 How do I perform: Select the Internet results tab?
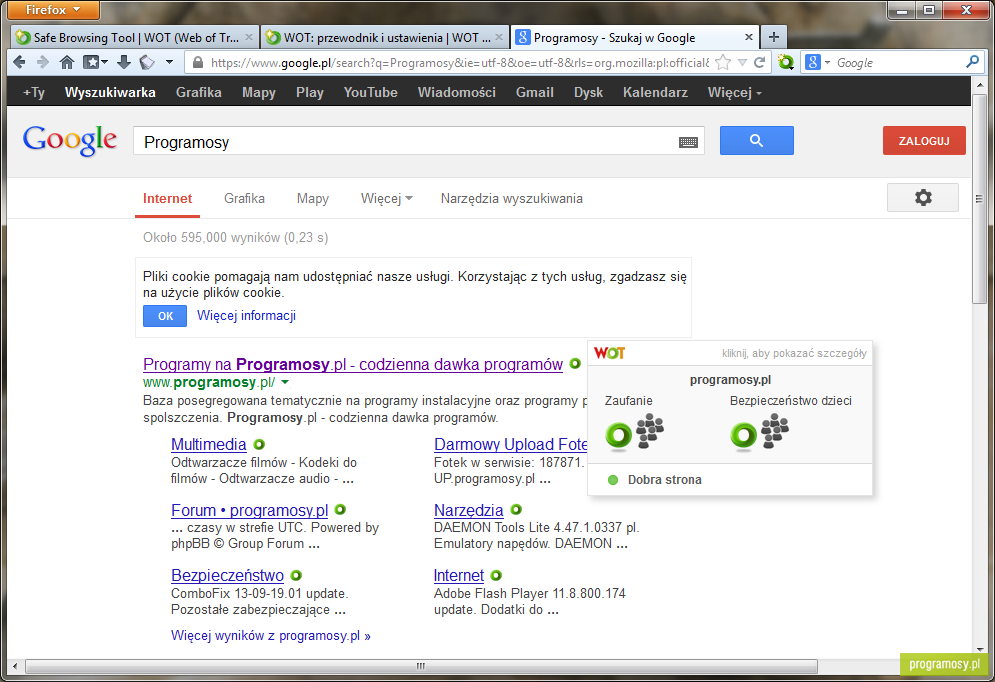tap(168, 199)
